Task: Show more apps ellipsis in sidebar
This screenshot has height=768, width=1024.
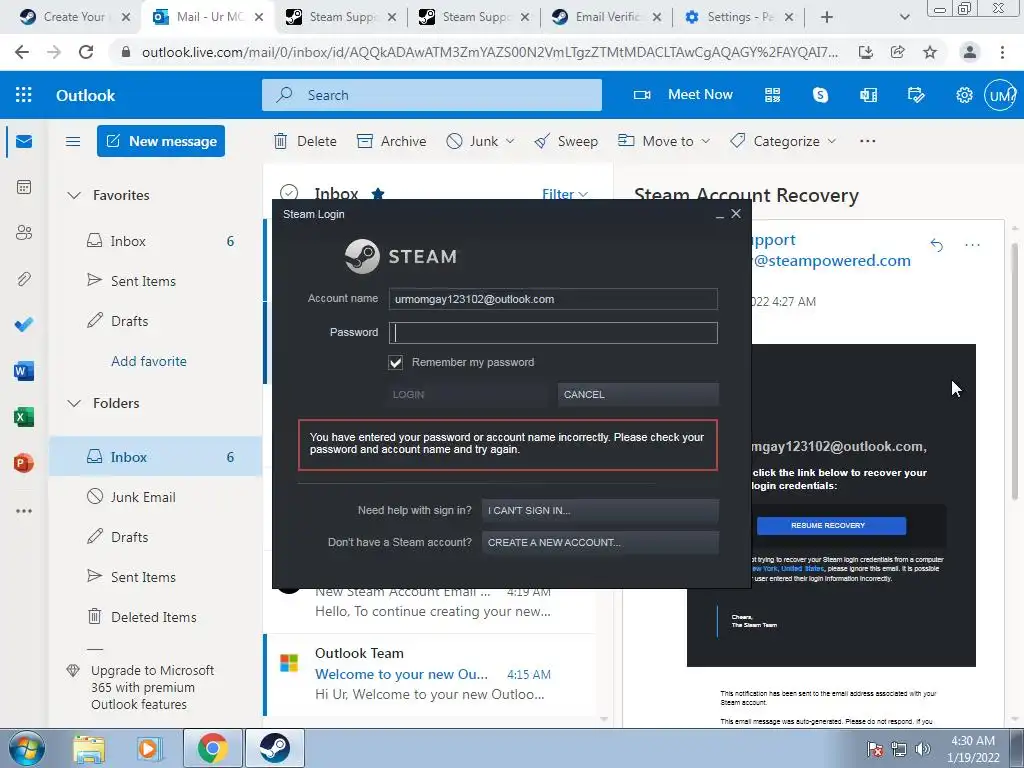Action: pyautogui.click(x=24, y=511)
